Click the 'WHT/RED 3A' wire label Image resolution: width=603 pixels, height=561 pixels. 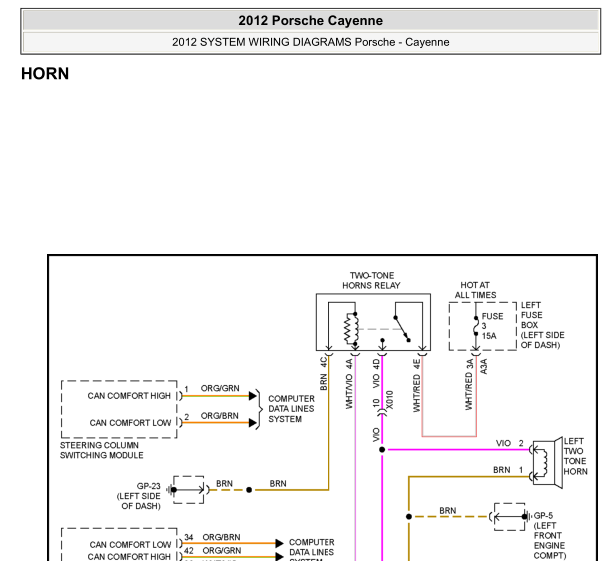click(x=469, y=385)
